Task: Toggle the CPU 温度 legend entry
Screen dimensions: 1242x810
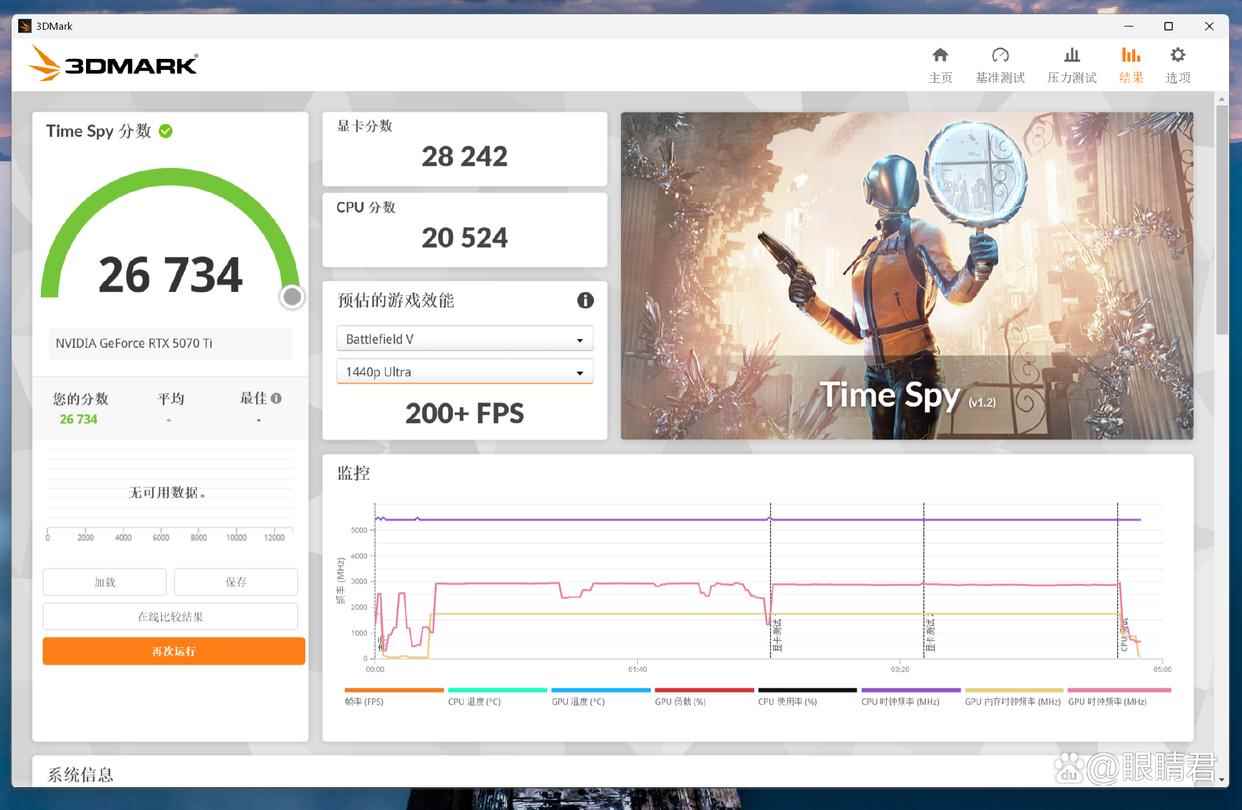Action: click(x=497, y=697)
